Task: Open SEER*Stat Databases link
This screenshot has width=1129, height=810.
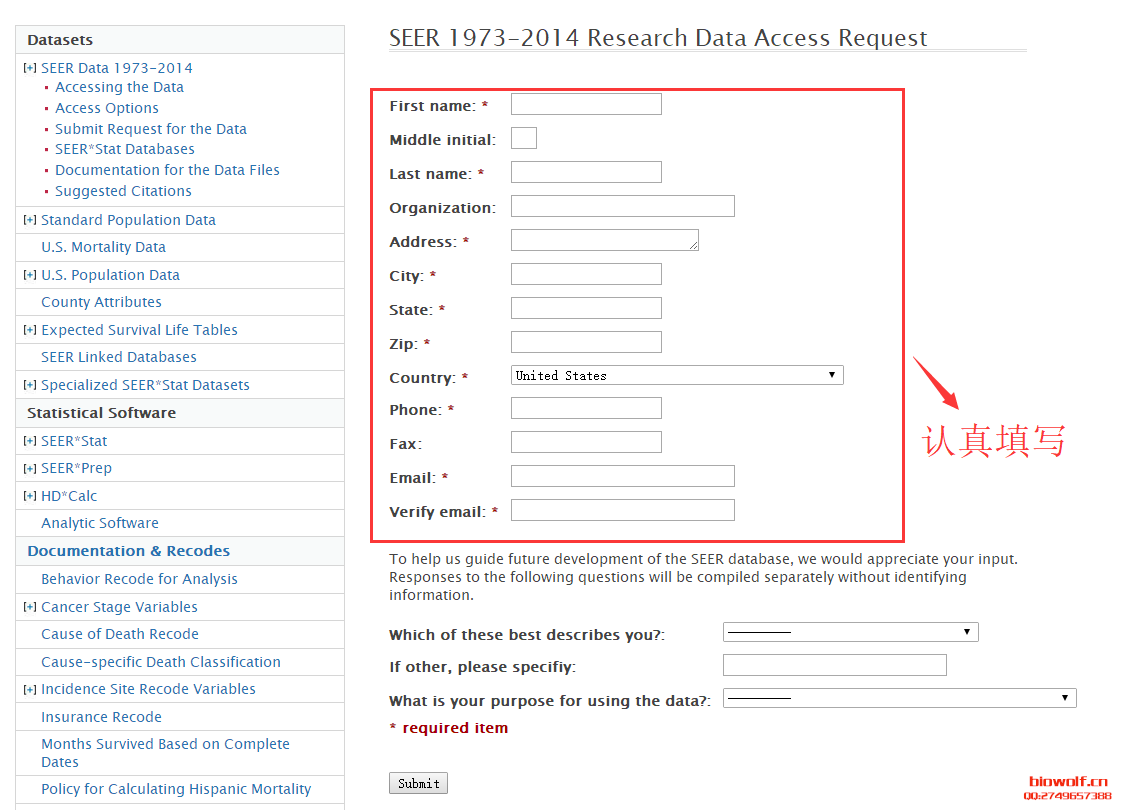Action: pyautogui.click(x=125, y=149)
